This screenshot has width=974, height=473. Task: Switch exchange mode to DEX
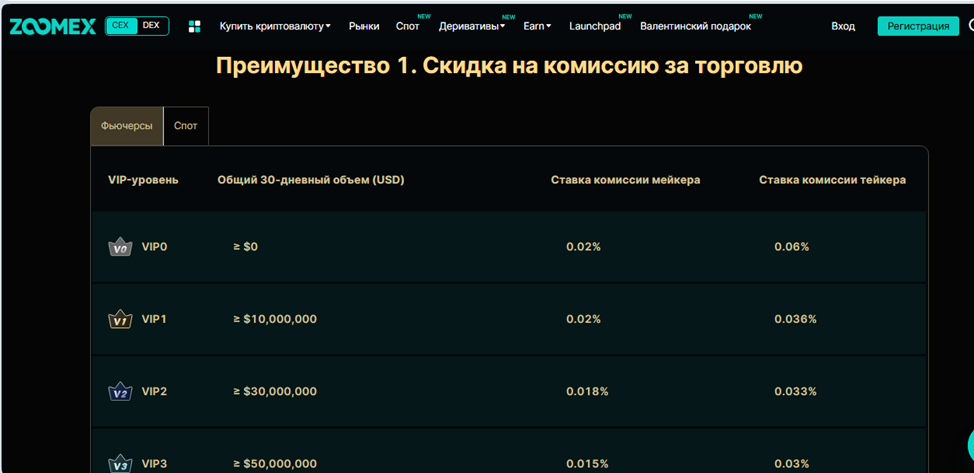[x=152, y=26]
